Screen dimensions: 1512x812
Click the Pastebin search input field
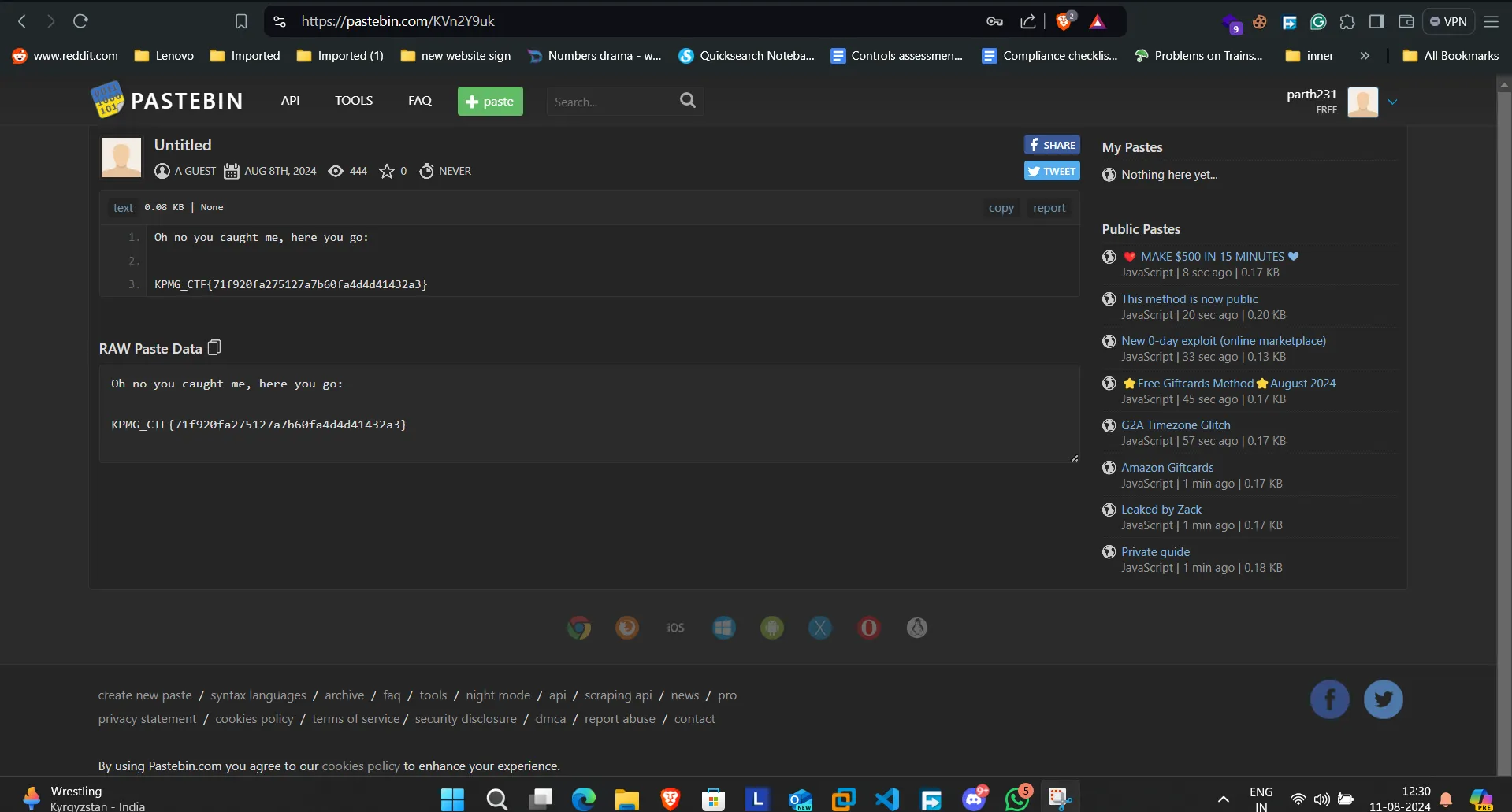(x=611, y=102)
